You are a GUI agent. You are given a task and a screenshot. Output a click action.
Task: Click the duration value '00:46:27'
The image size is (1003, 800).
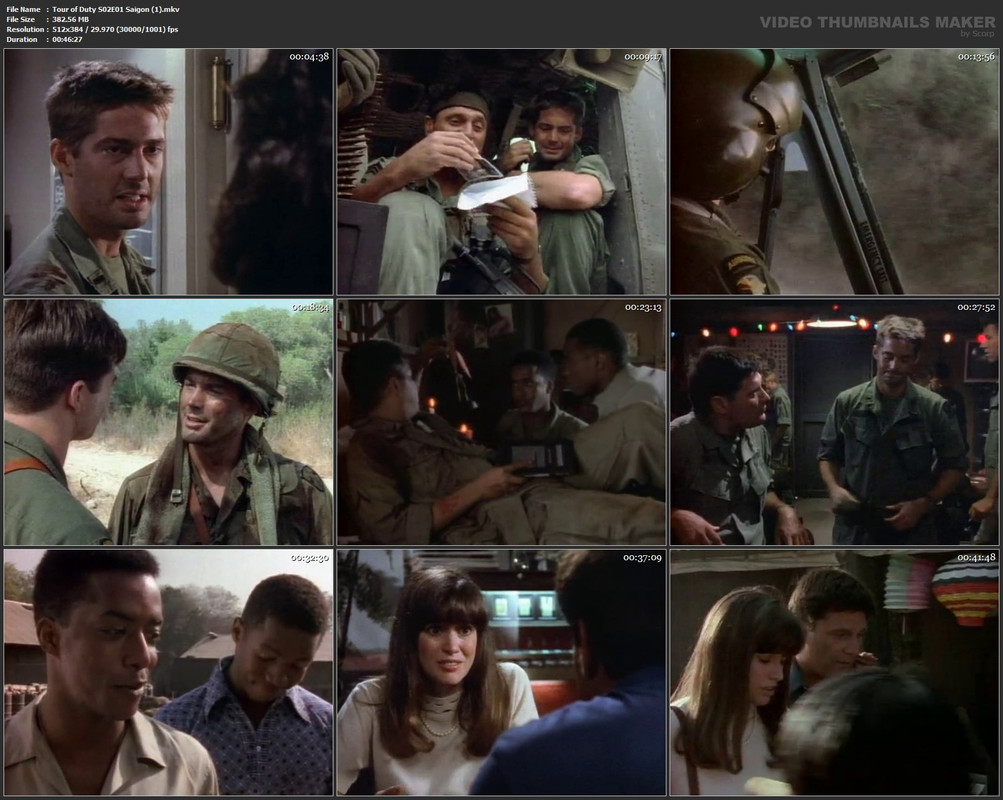coord(67,40)
